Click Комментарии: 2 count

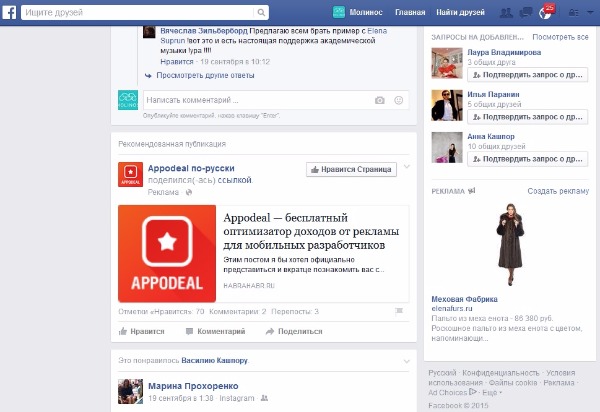coord(237,311)
